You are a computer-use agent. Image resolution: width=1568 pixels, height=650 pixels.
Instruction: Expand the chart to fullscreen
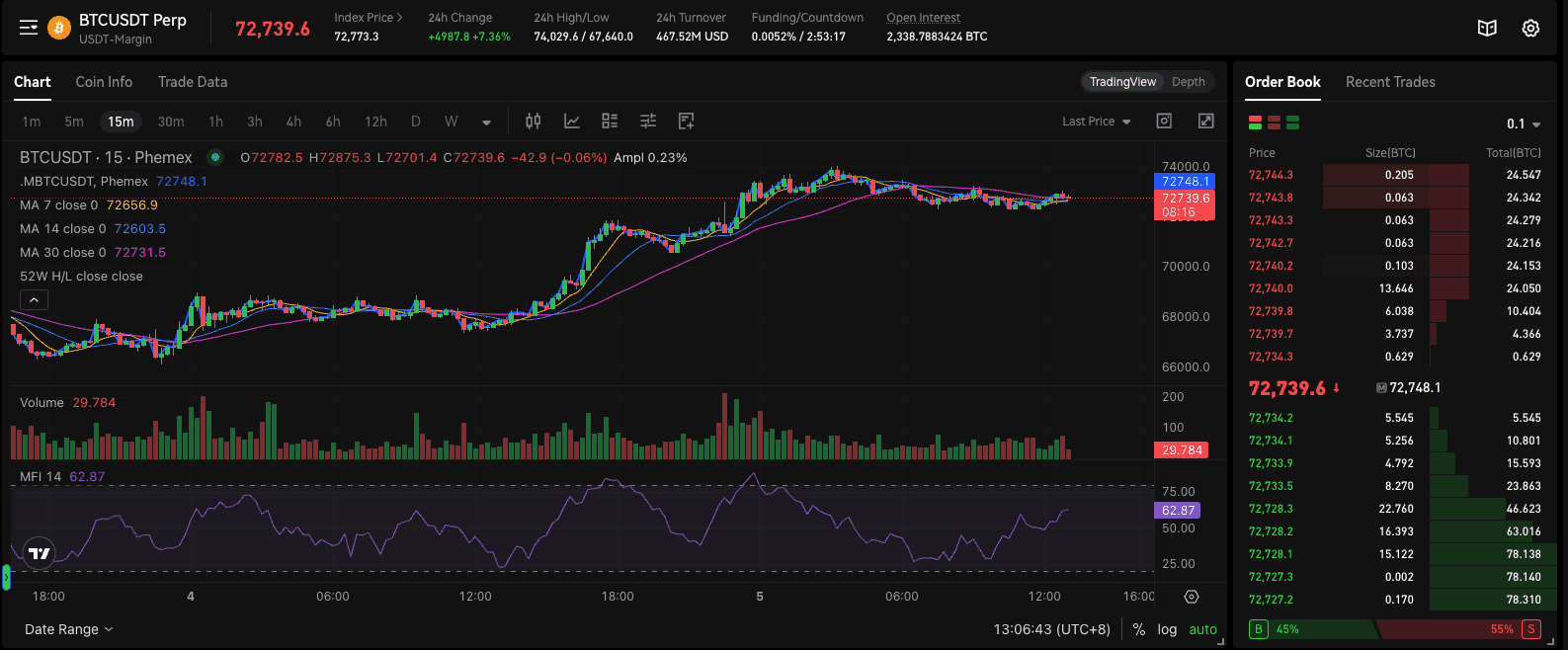[x=1205, y=121]
